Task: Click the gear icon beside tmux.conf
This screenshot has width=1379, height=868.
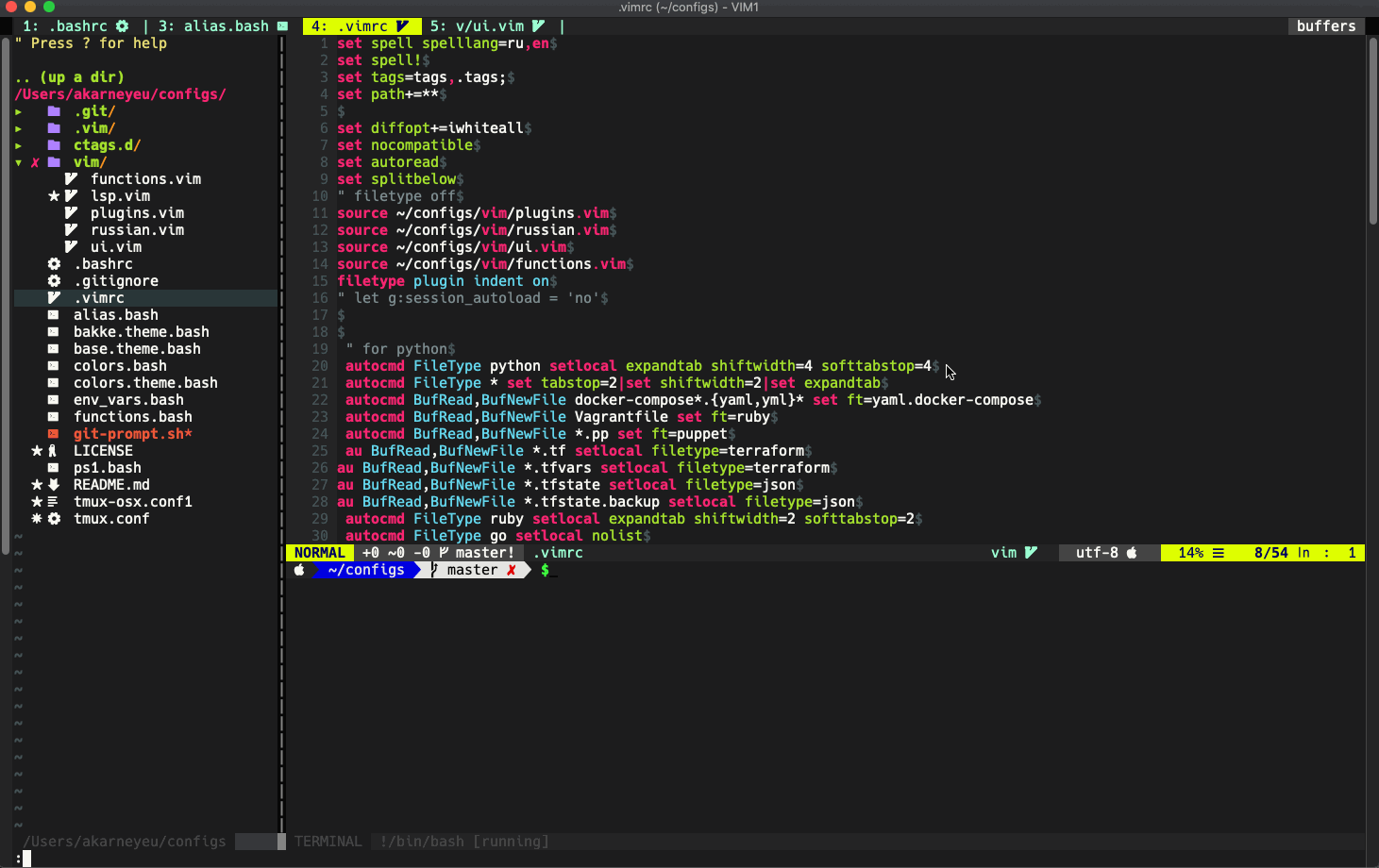Action: [x=54, y=519]
